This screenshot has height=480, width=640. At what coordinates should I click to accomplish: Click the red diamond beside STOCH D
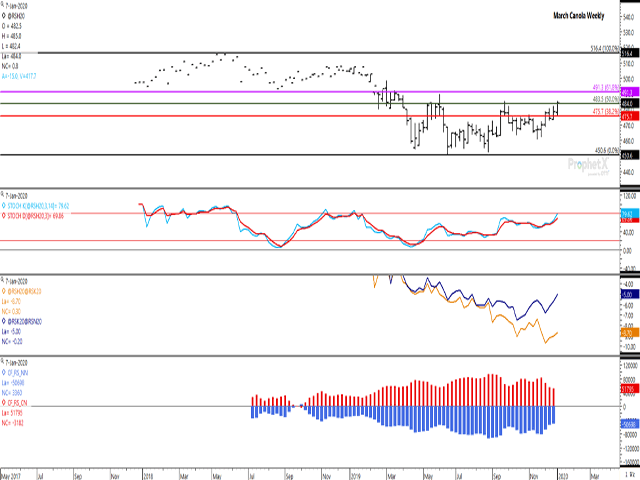click(4, 216)
